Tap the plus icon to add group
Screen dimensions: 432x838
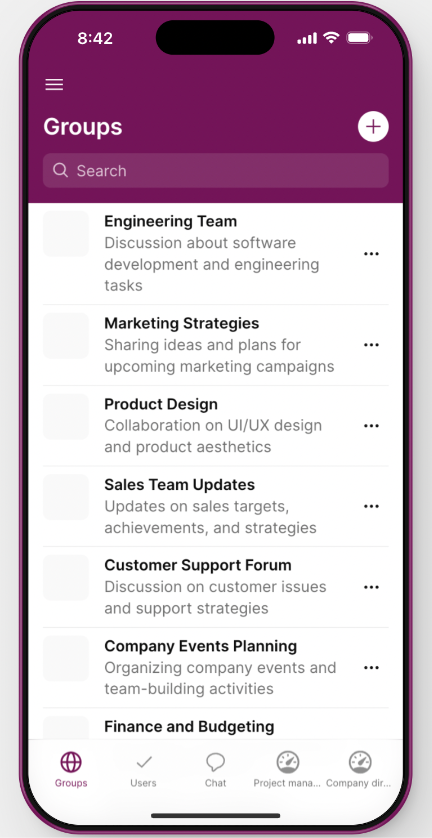[x=373, y=127]
